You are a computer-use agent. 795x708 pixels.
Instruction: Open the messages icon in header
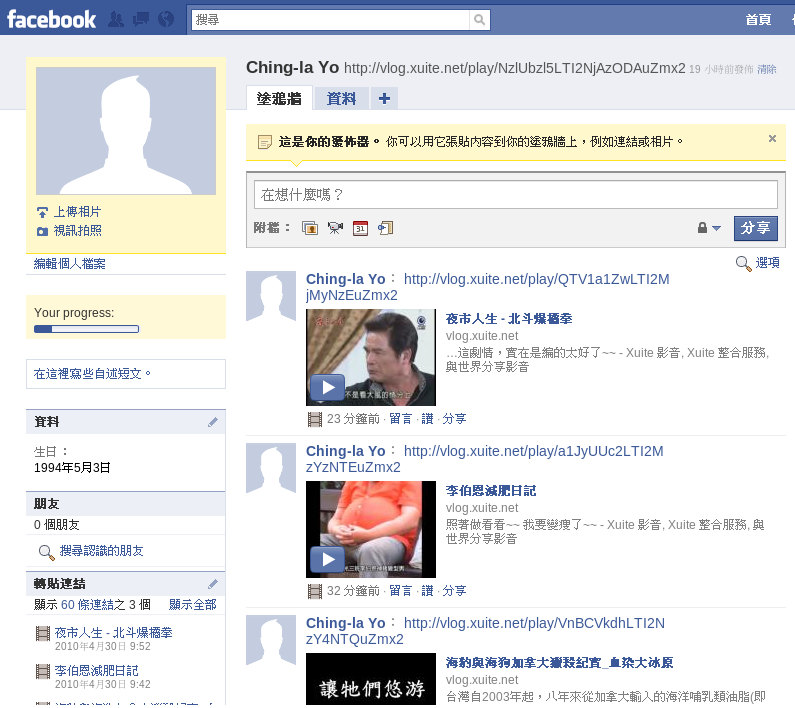(141, 20)
